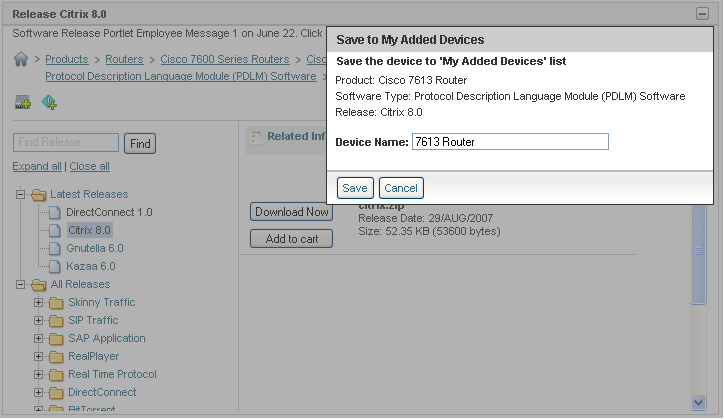Click into the Find Release search box
Viewport: 724px width, 420px height.
(x=66, y=143)
